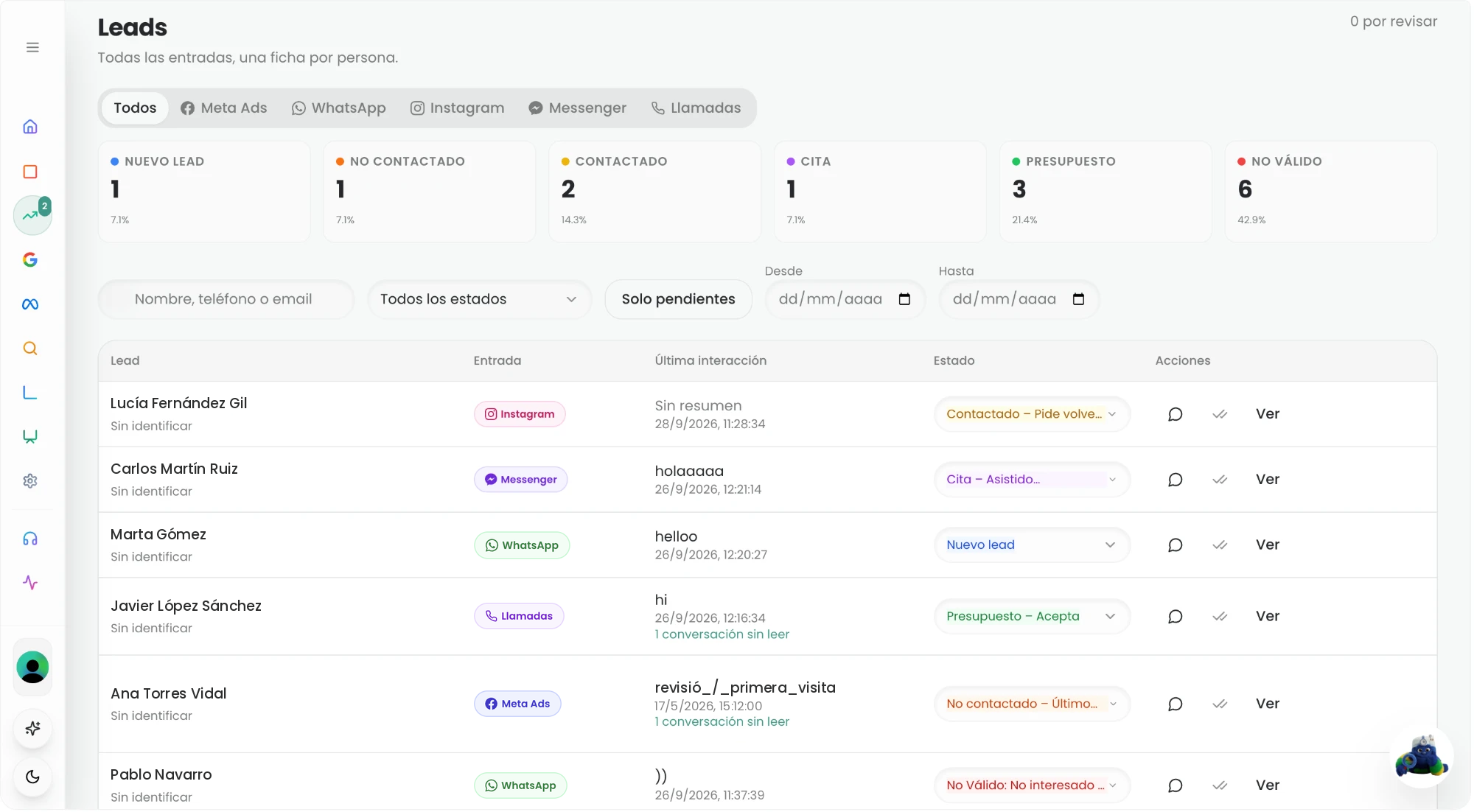
Task: Open Pablo Navarro's No Válido status dropdown
Action: point(1032,786)
